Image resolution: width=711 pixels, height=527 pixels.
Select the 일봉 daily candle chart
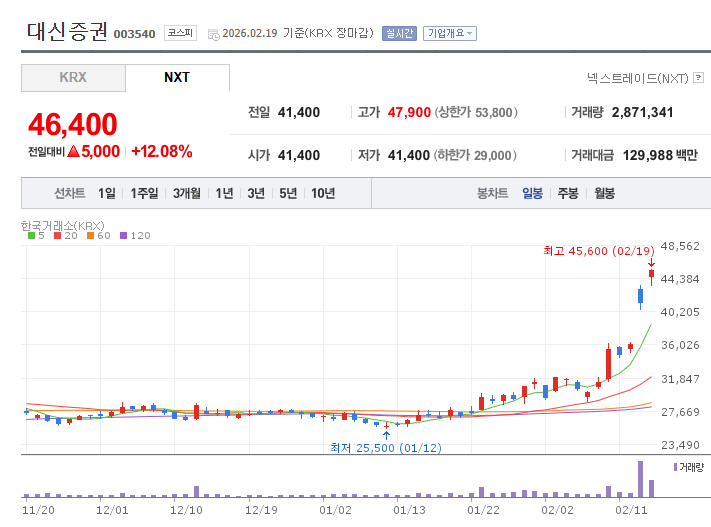click(x=532, y=193)
